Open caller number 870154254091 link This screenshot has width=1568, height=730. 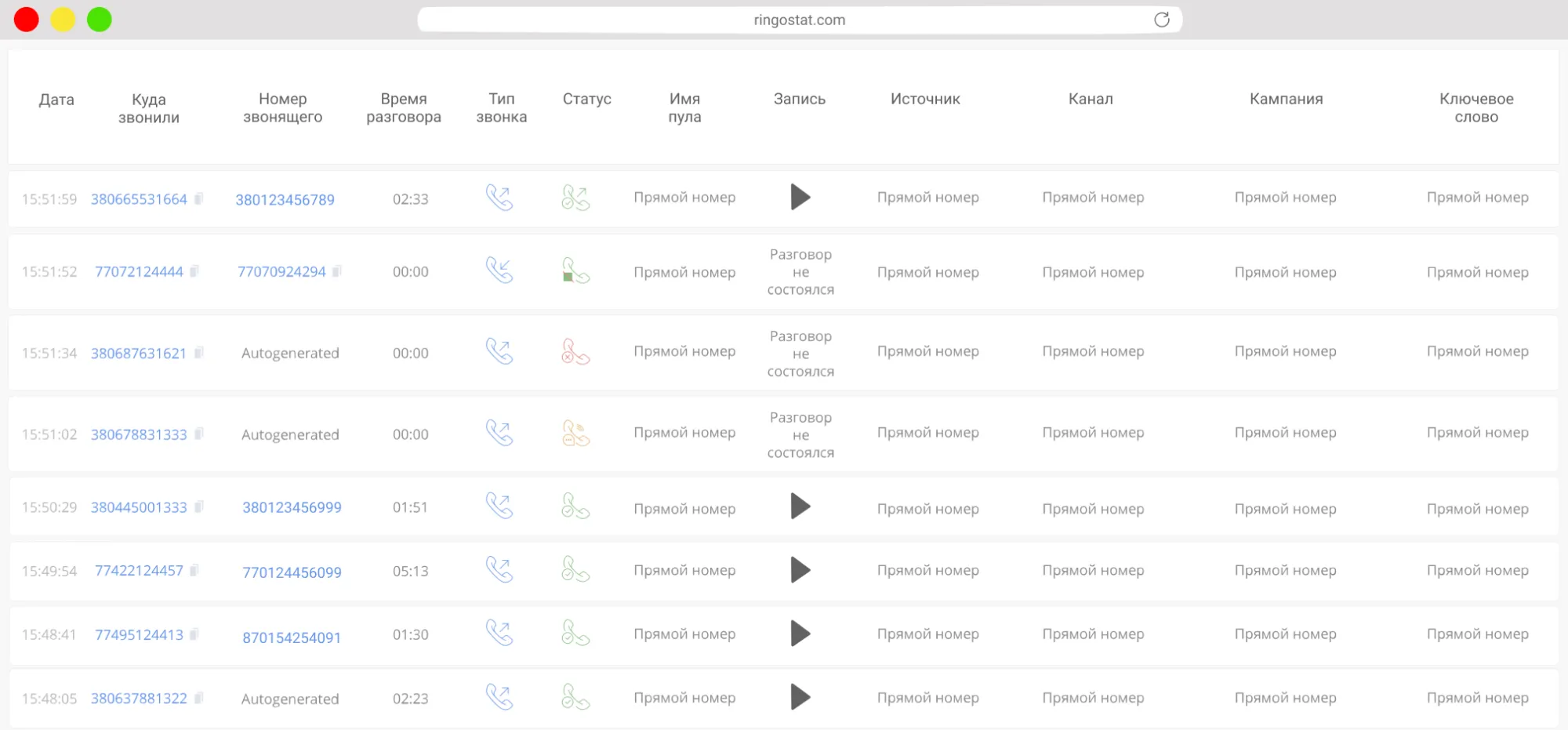click(x=292, y=637)
